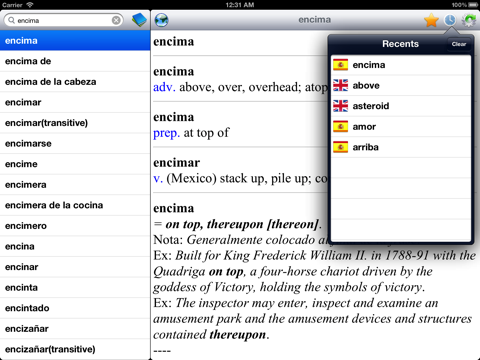Open the 'encima de' entry

75,61
